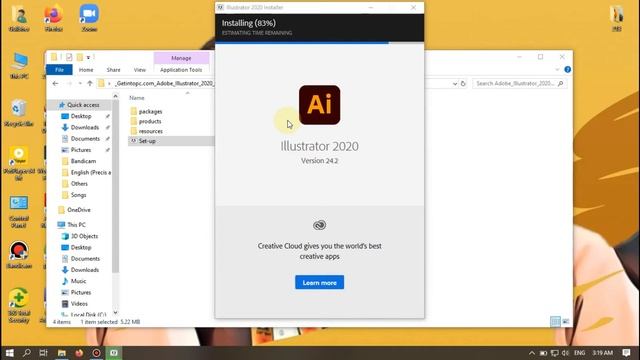
Task: Open the Recycle Bin desktop icon
Action: 19,113
